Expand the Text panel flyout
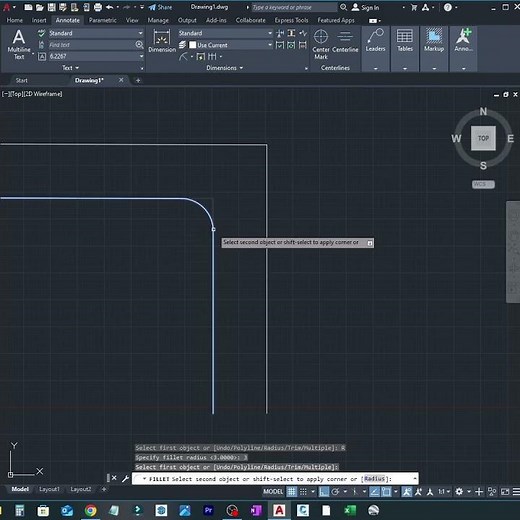Image resolution: width=520 pixels, height=520 pixels. 71,68
